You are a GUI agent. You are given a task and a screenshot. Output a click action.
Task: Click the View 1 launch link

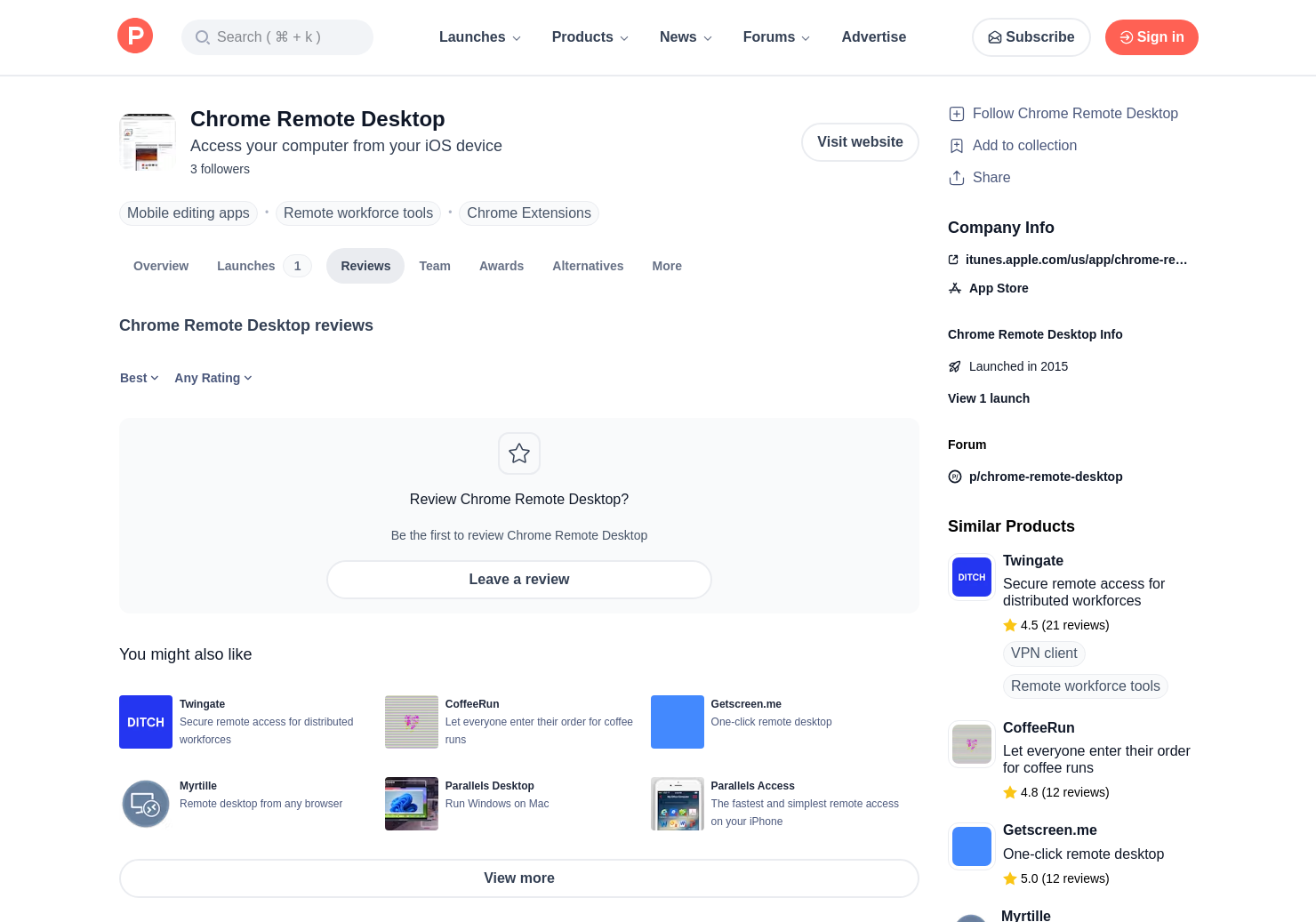click(x=989, y=398)
